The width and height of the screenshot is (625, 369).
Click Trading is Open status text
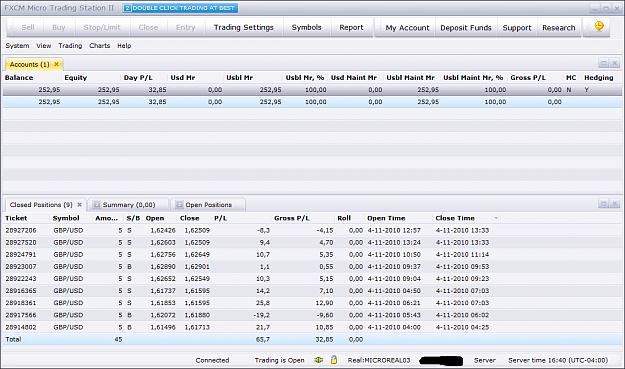[279, 360]
